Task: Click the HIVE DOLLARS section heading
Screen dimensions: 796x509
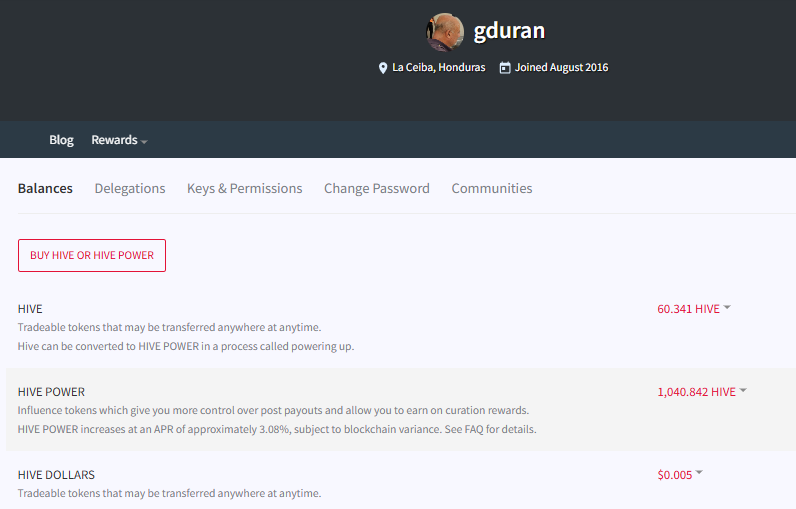Action: [x=56, y=474]
